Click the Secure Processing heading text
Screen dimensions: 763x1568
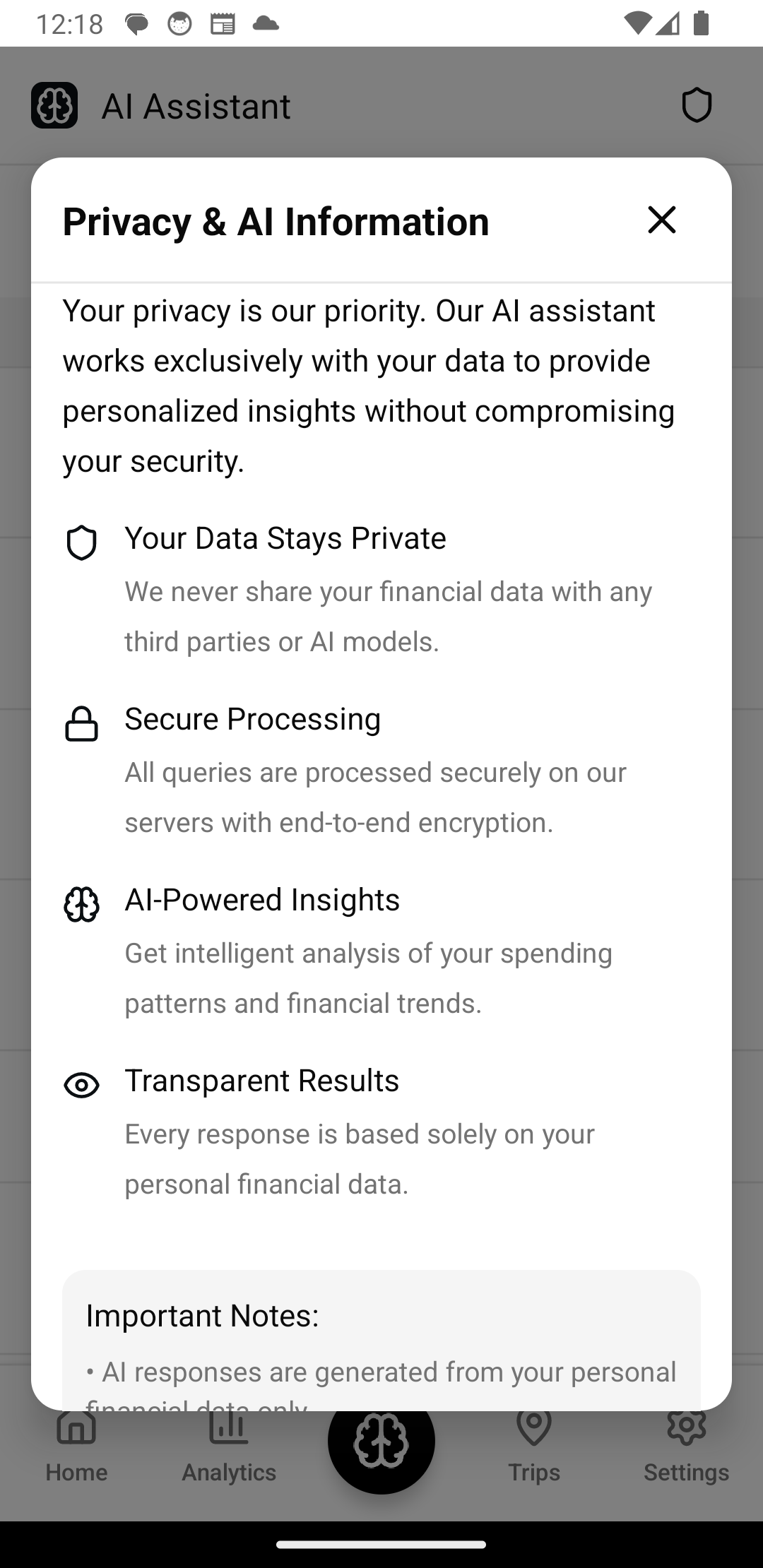click(252, 719)
